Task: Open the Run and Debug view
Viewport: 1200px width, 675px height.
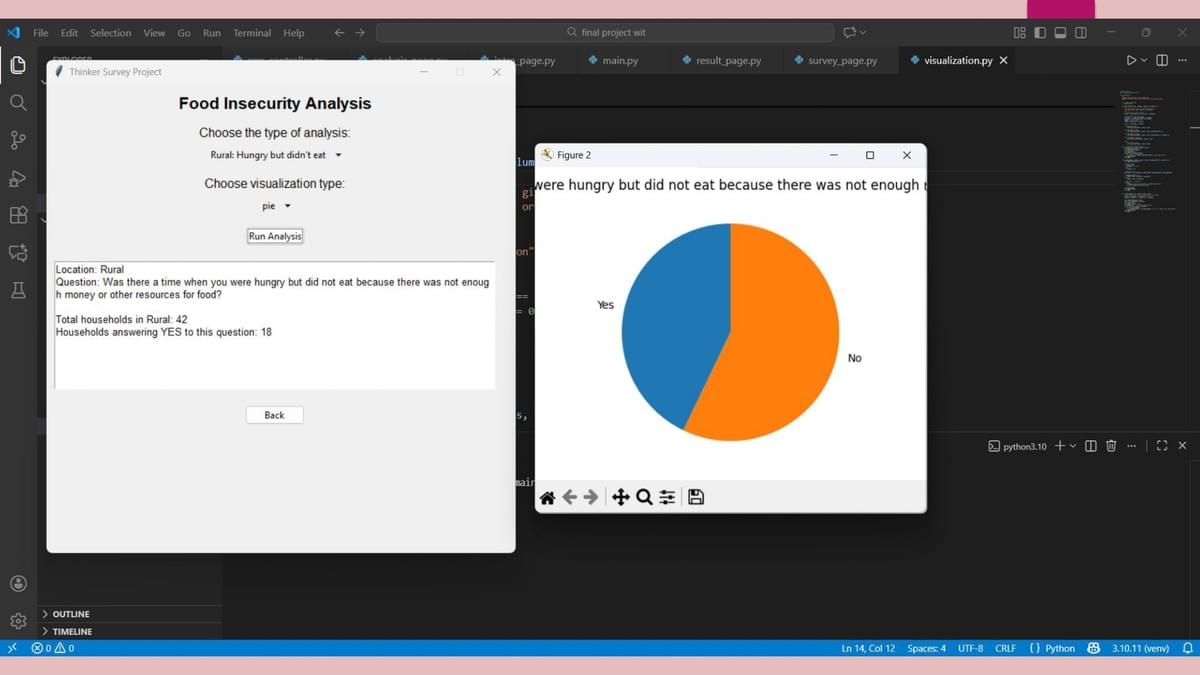Action: tap(18, 178)
